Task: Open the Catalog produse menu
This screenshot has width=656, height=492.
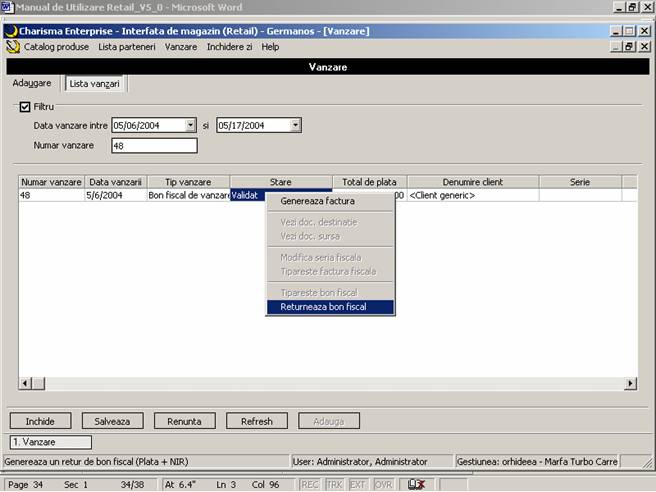Action: [56, 47]
